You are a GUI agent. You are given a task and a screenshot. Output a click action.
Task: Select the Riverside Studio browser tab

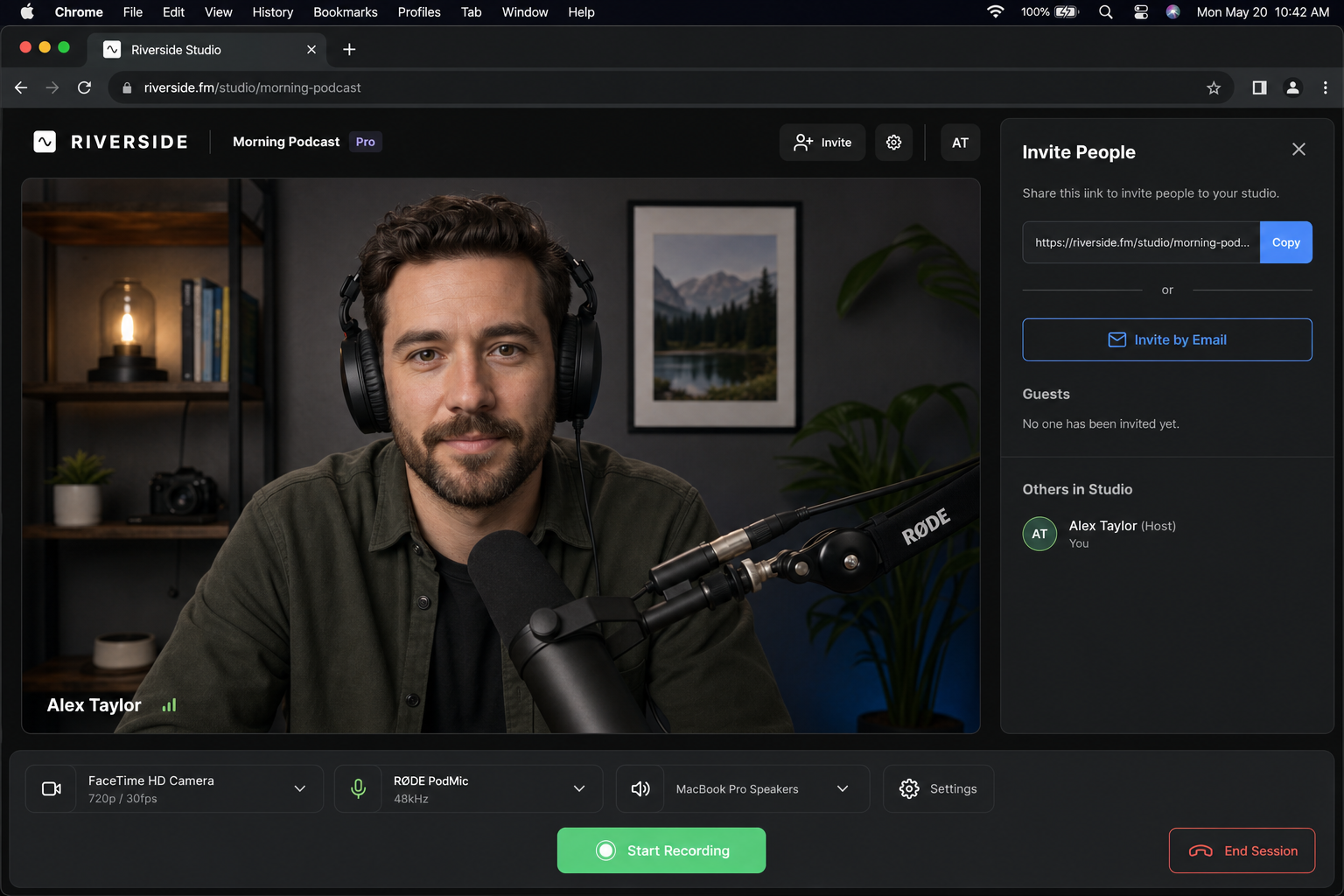pyautogui.click(x=206, y=50)
